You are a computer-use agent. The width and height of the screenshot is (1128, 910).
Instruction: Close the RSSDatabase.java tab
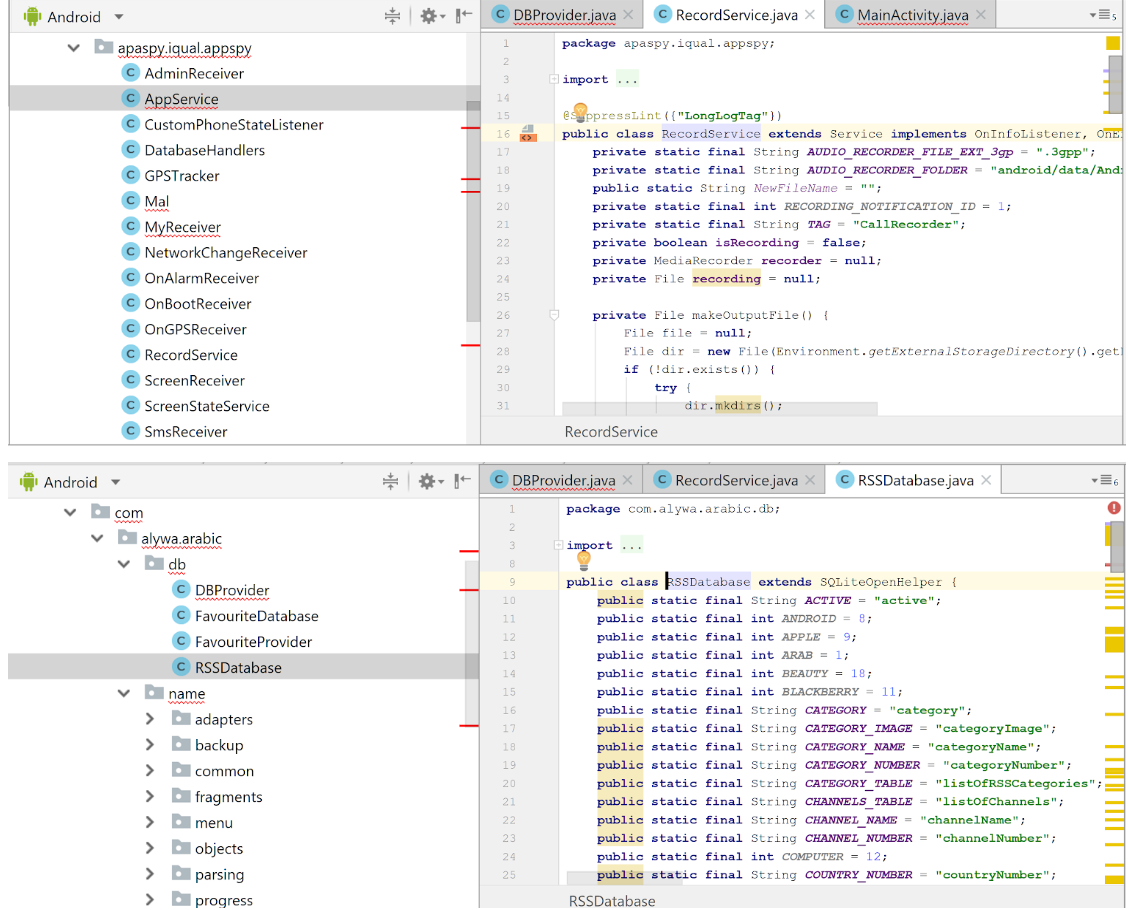(986, 480)
